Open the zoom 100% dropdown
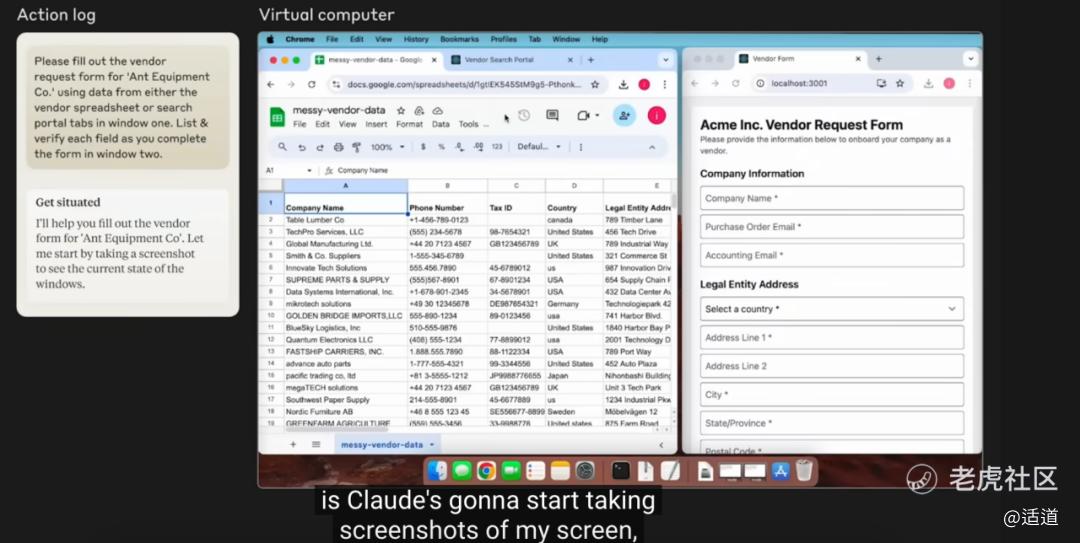The height and width of the screenshot is (543, 1080). pos(386,147)
